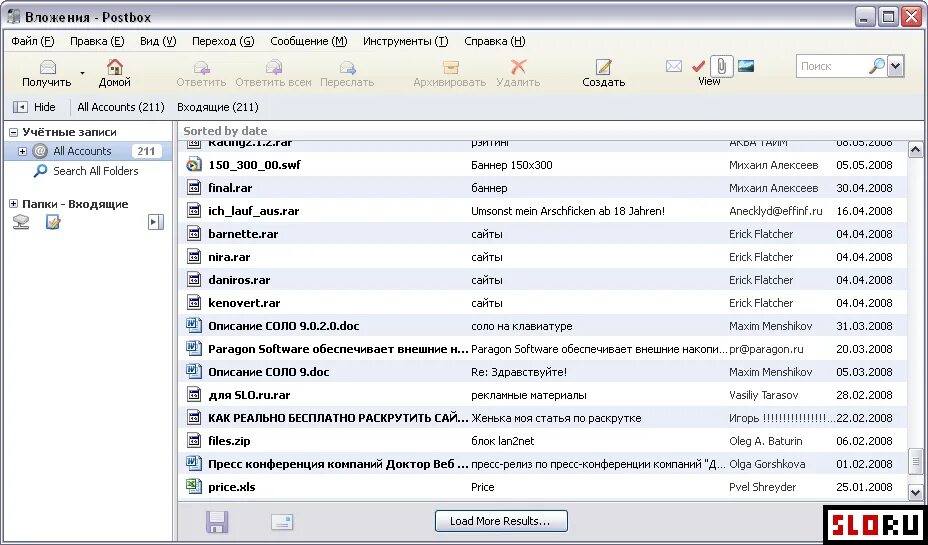928x545 pixels.
Task: Select the Paragon Software attachment row
Action: point(542,349)
